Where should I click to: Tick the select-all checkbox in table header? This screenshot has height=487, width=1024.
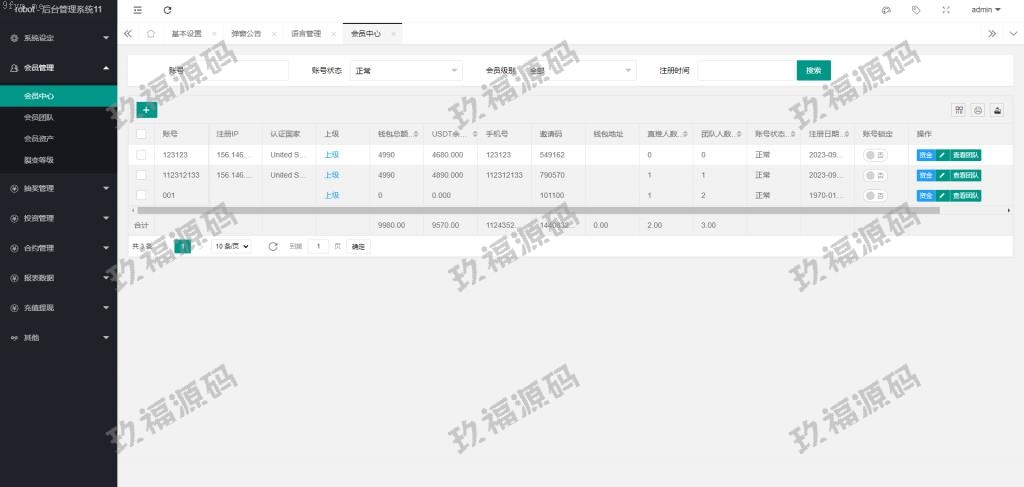(141, 134)
